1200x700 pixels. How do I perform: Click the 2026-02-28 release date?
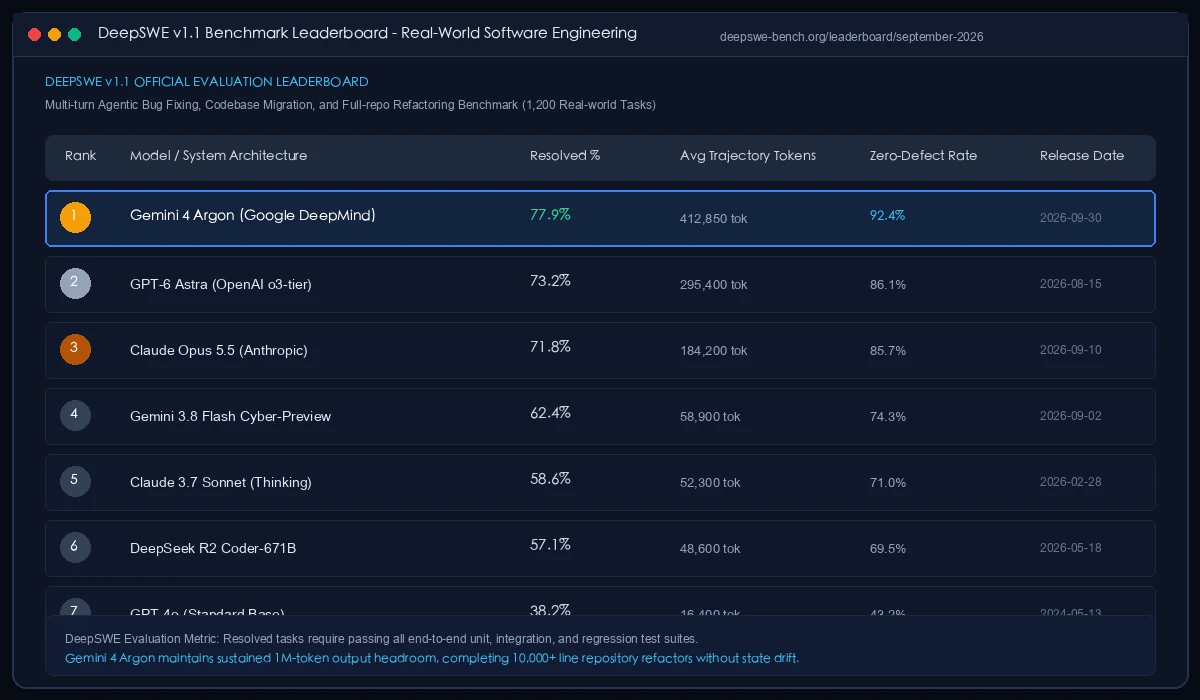[1071, 482]
